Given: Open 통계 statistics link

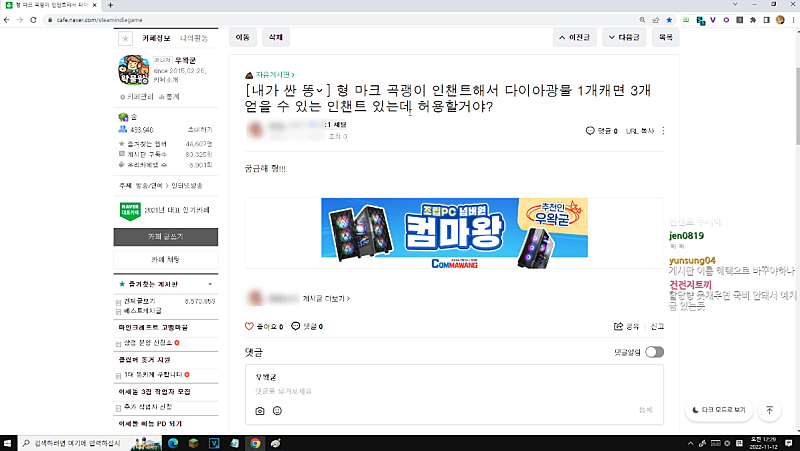Looking at the screenshot, I should point(169,96).
